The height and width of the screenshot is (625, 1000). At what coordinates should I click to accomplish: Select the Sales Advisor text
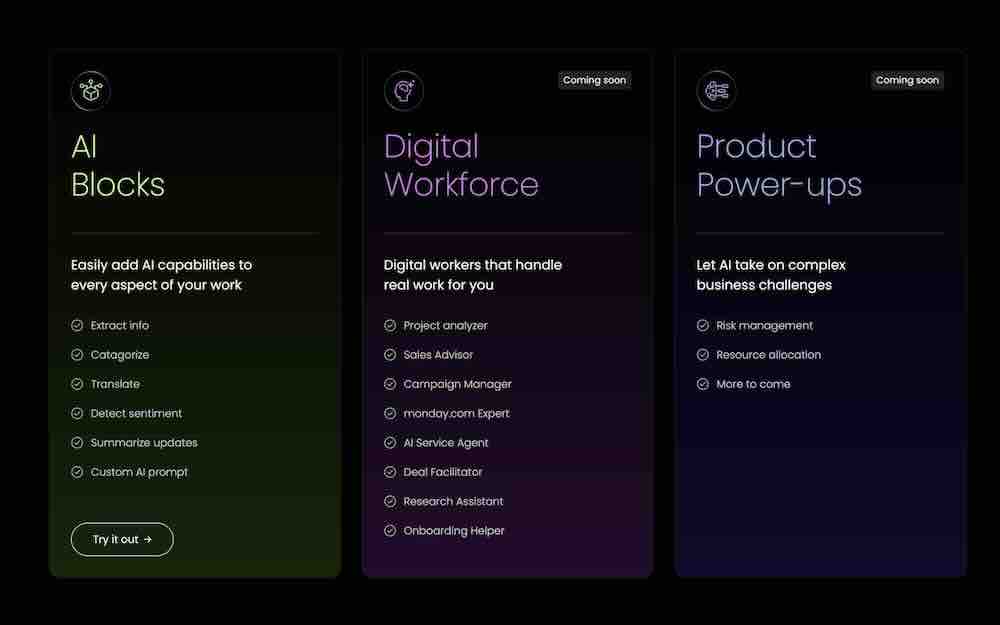pos(439,355)
